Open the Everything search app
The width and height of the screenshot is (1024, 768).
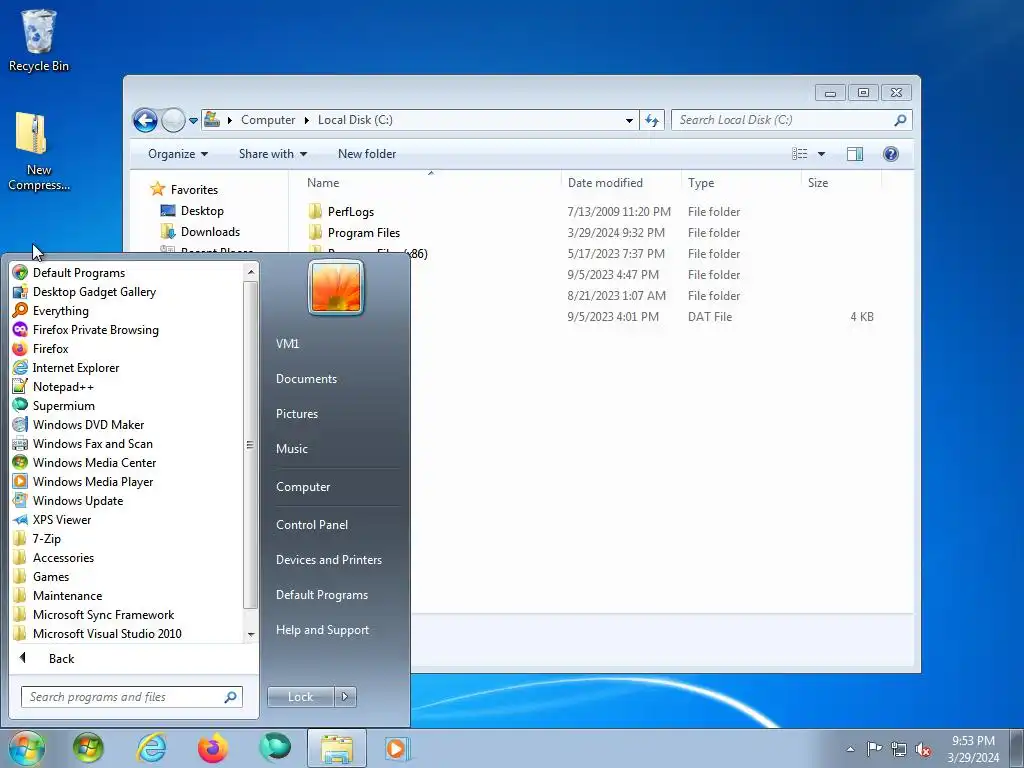click(61, 310)
